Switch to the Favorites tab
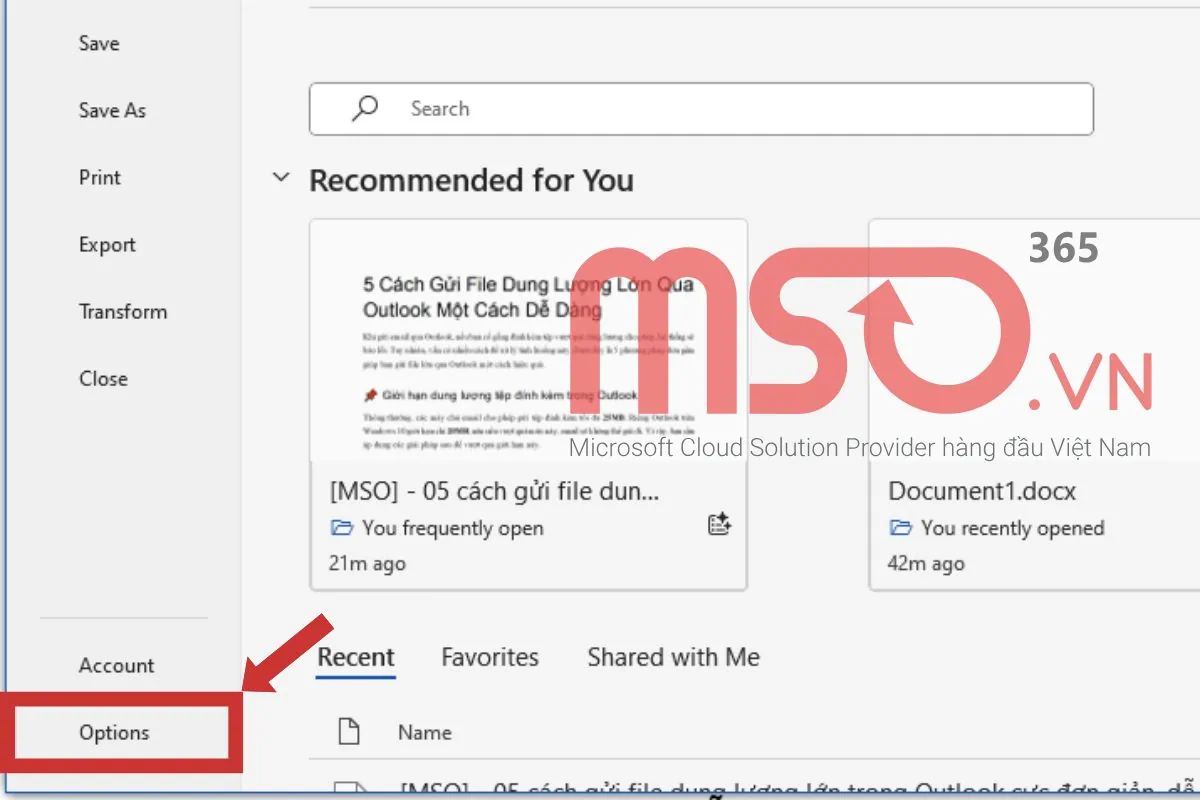This screenshot has width=1200, height=800. [489, 657]
